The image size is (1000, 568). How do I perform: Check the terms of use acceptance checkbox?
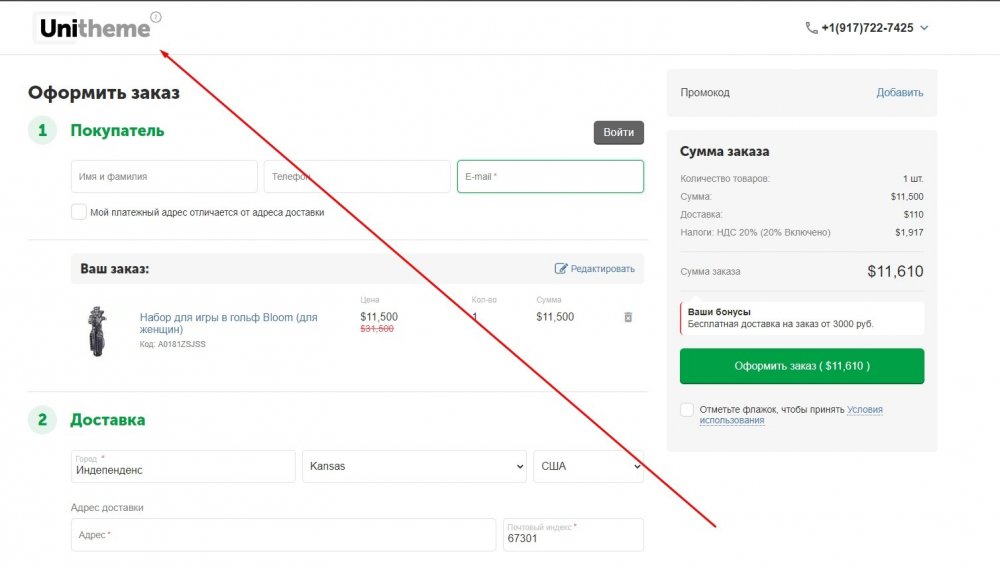point(687,410)
